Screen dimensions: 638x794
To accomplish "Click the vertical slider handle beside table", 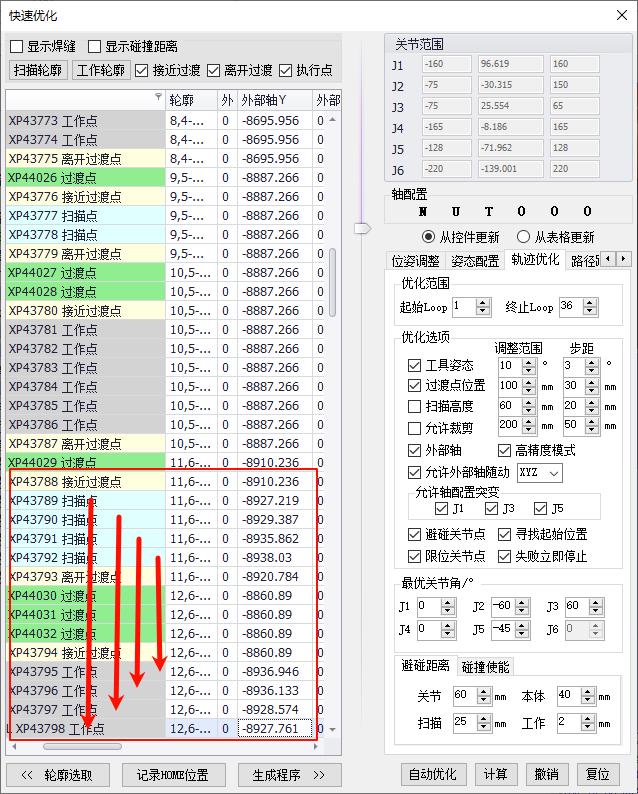I will [362, 228].
